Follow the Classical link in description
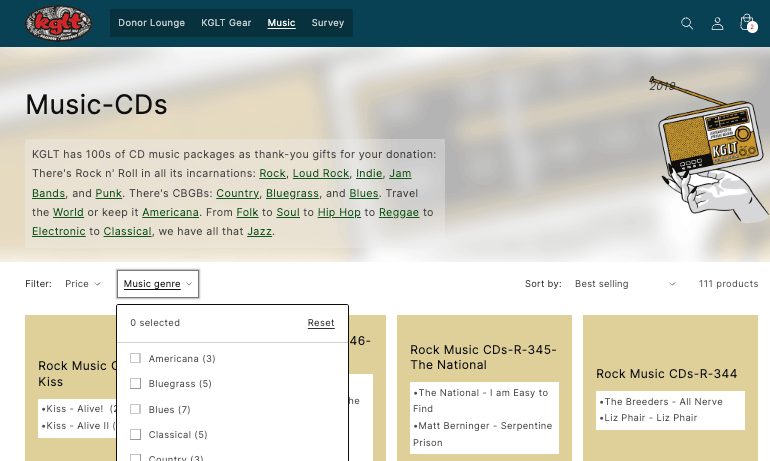 [127, 231]
